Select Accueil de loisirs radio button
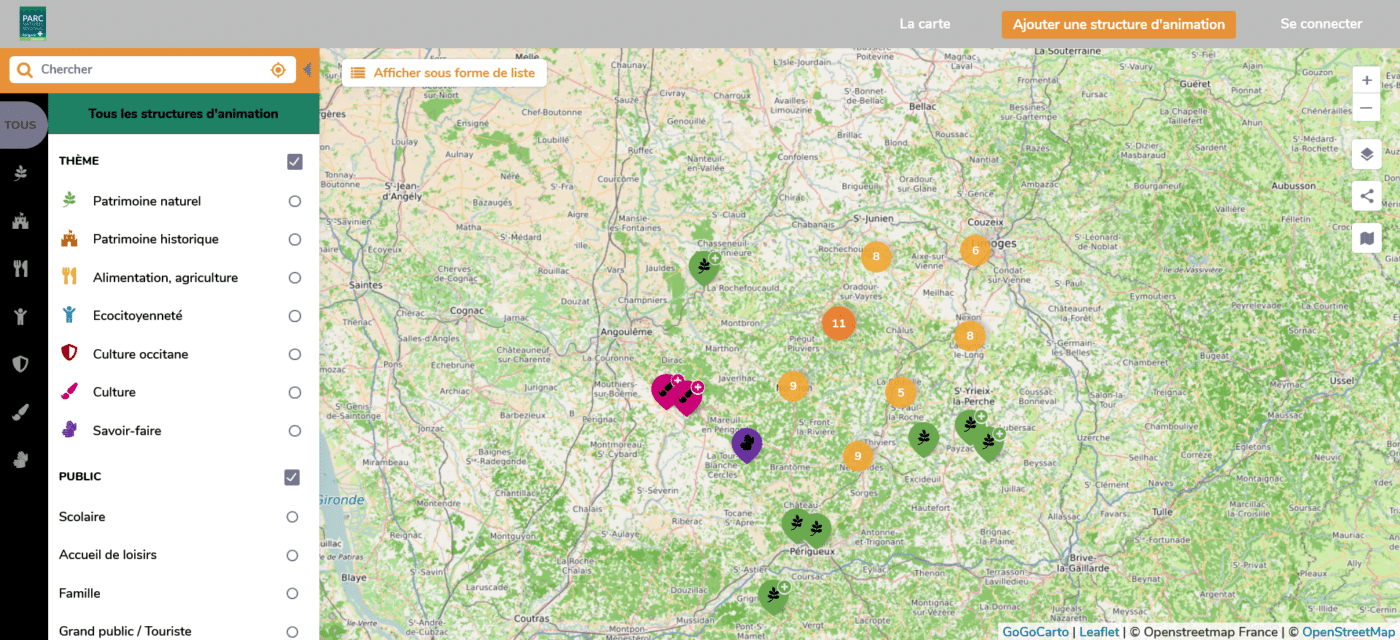This screenshot has width=1400, height=640. click(x=292, y=556)
